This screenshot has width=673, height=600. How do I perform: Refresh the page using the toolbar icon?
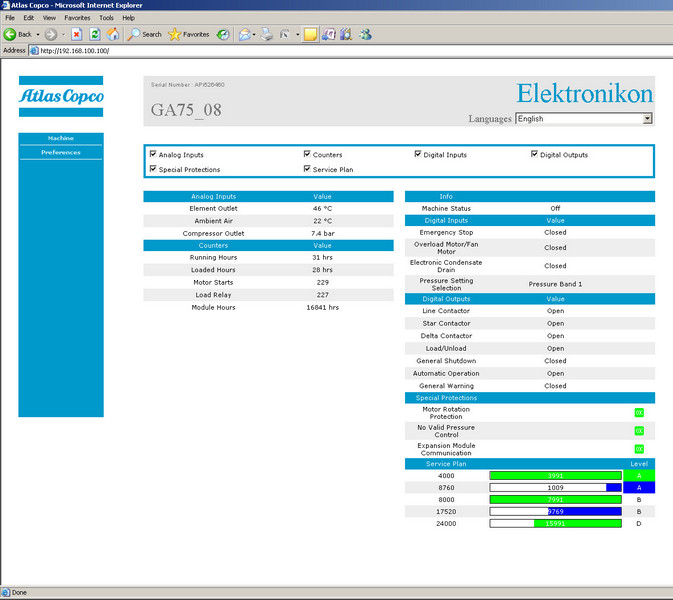(x=95, y=34)
